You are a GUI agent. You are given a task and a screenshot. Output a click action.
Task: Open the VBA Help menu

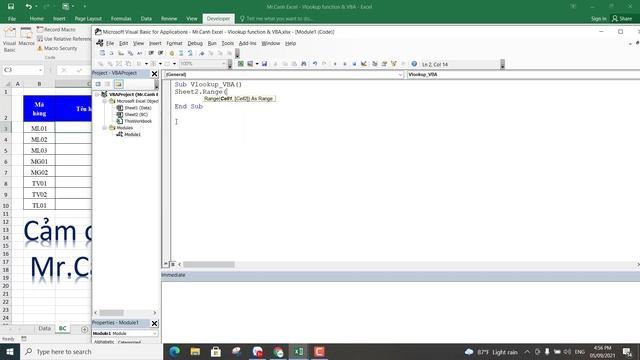point(290,43)
